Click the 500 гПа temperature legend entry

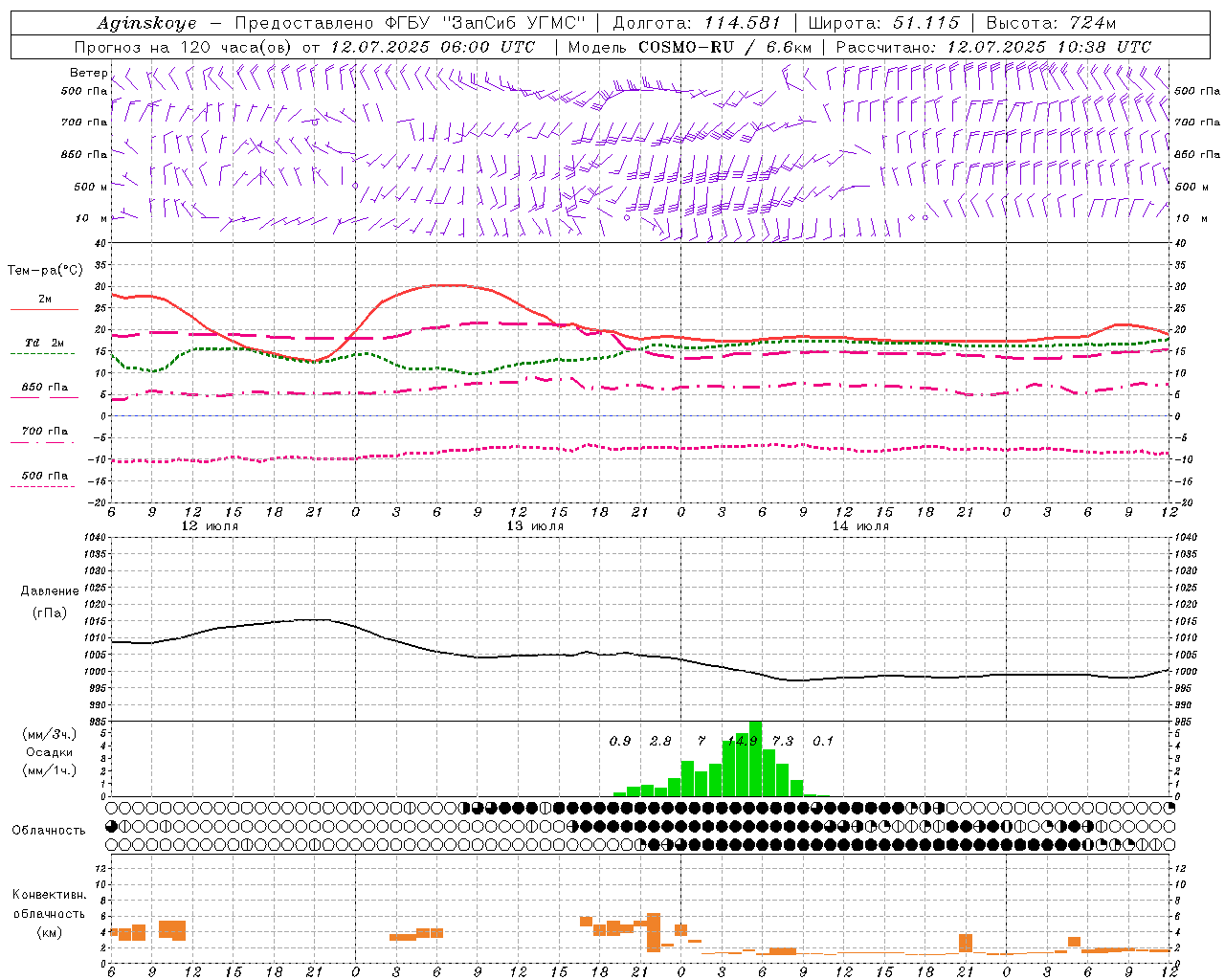coord(44,476)
